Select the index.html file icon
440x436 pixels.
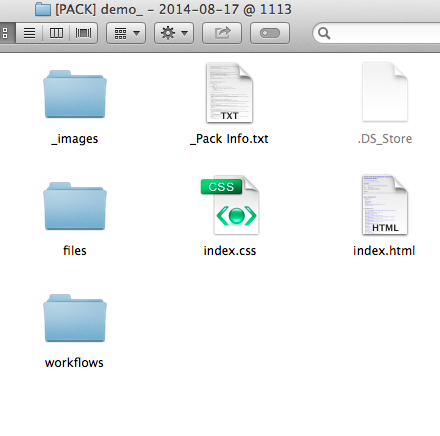[x=385, y=205]
